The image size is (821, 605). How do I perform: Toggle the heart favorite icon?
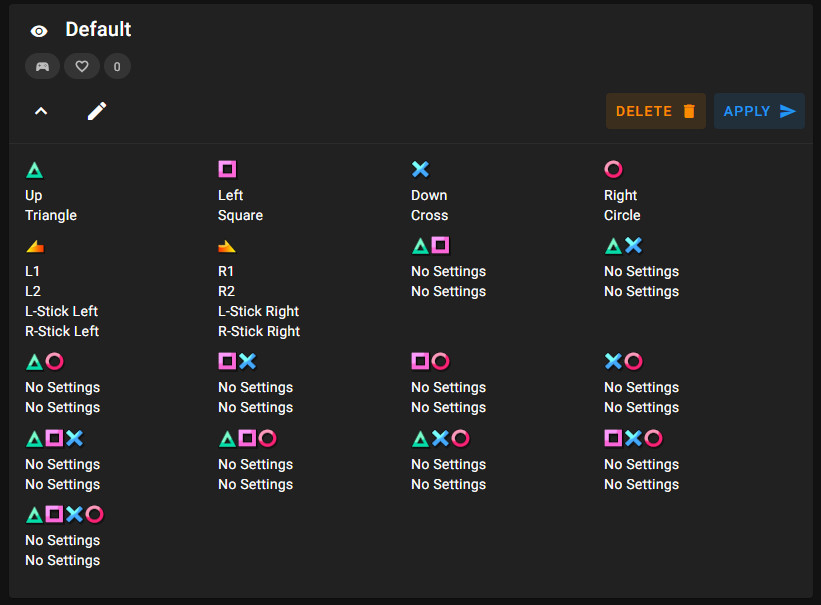(81, 66)
